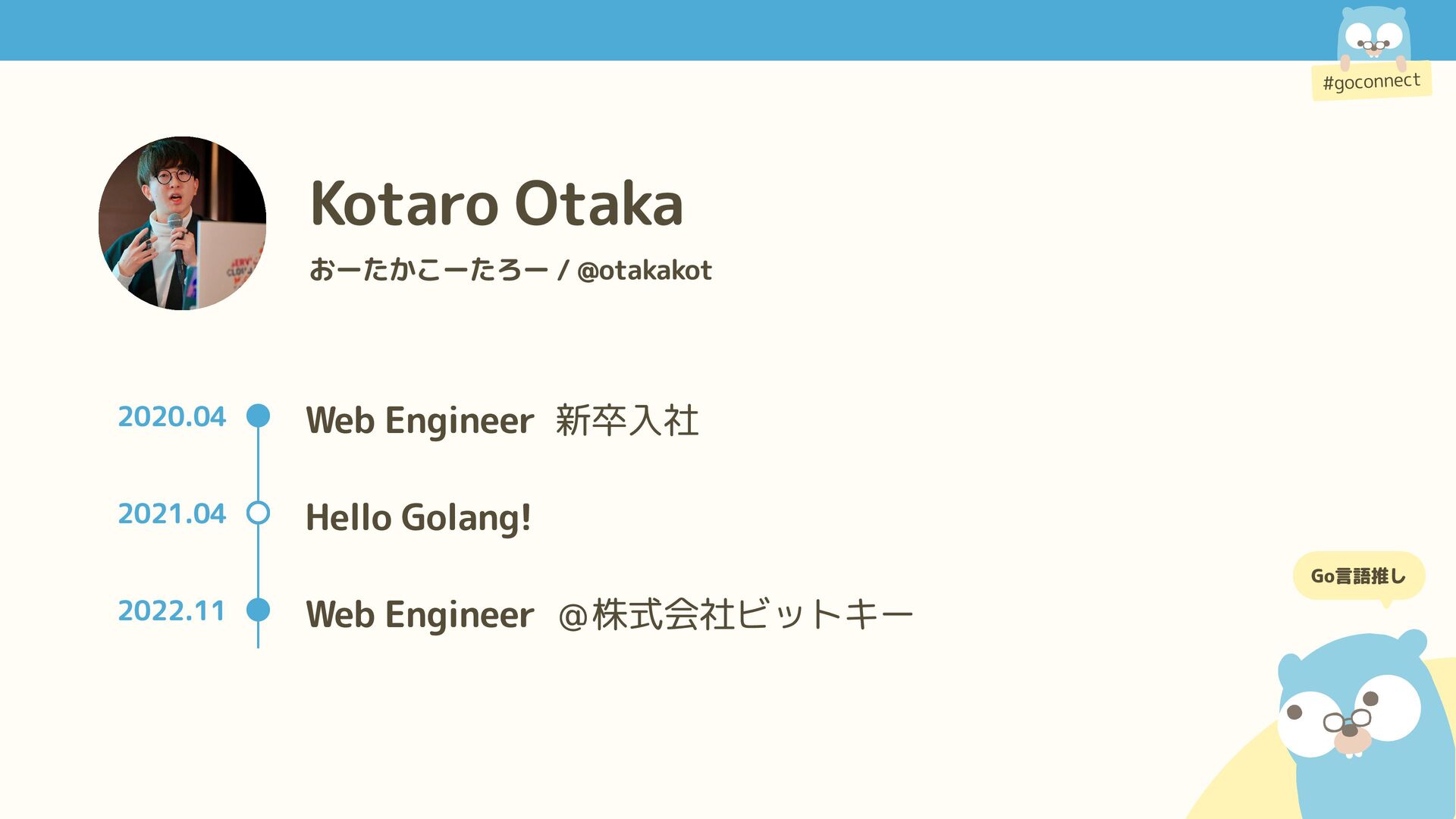Click the Hello Golang! text
1456x819 pixels.
coord(418,517)
